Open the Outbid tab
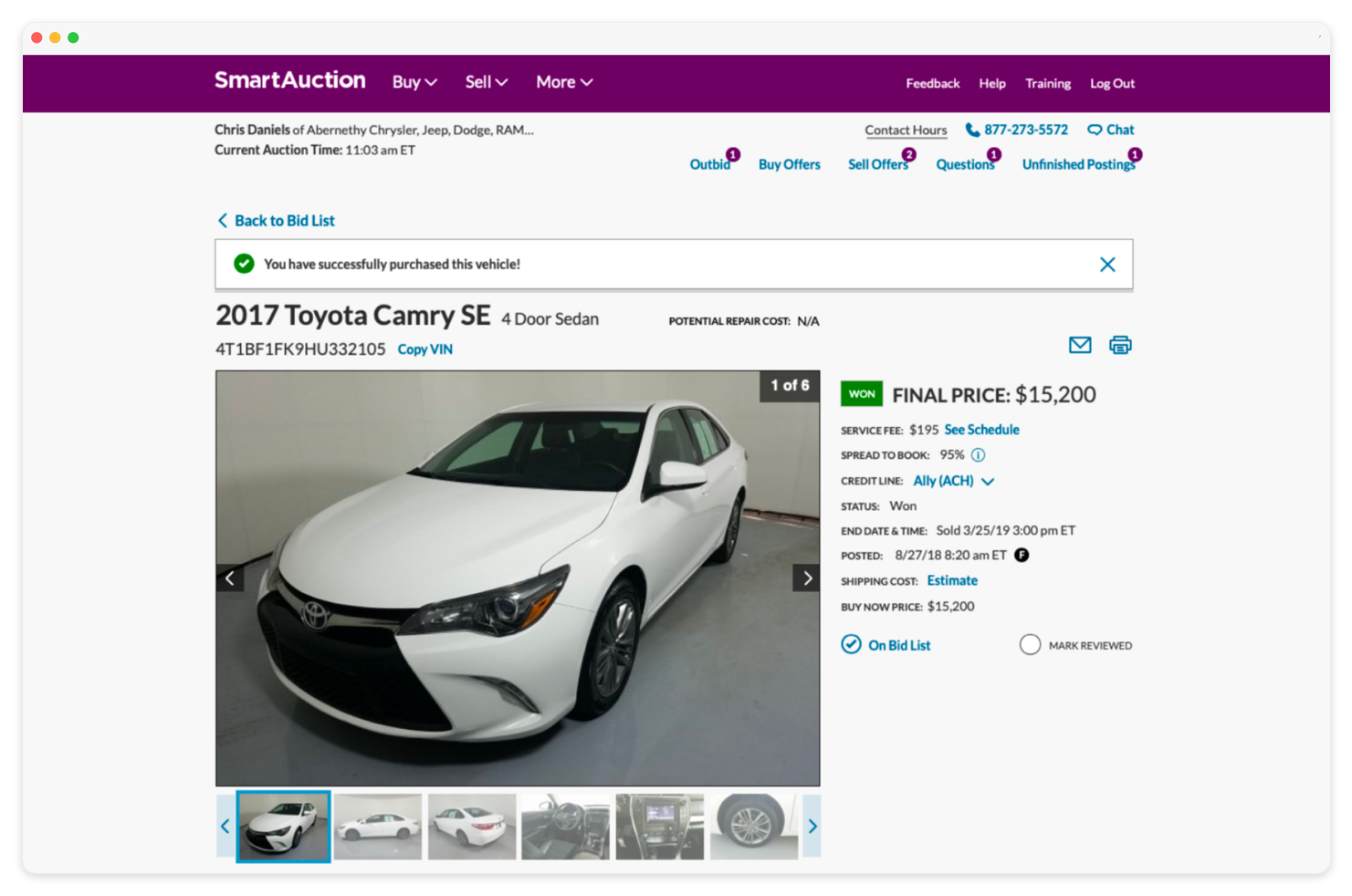 click(x=709, y=164)
